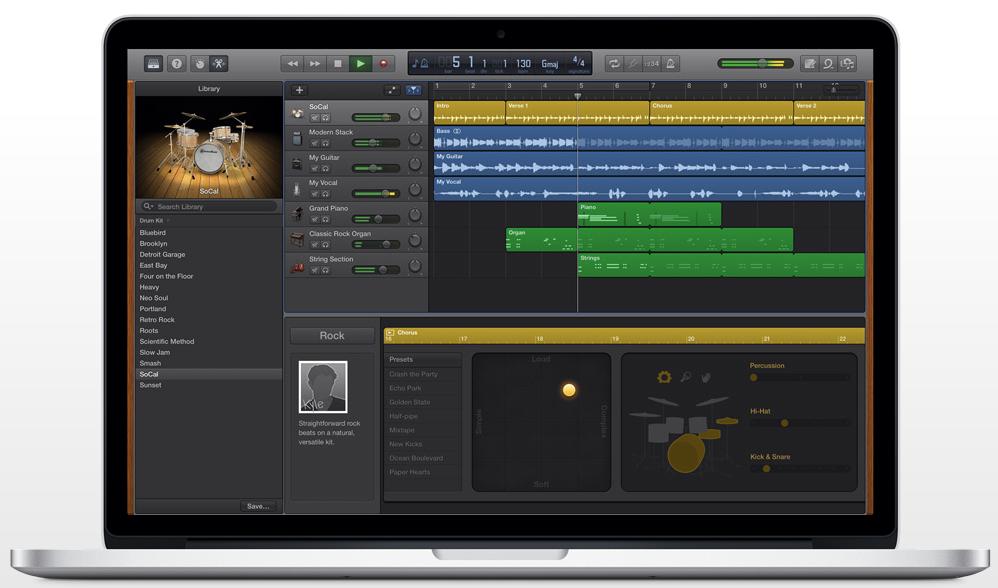Open Smart Controls knob button
Image resolution: width=998 pixels, height=588 pixels.
200,64
